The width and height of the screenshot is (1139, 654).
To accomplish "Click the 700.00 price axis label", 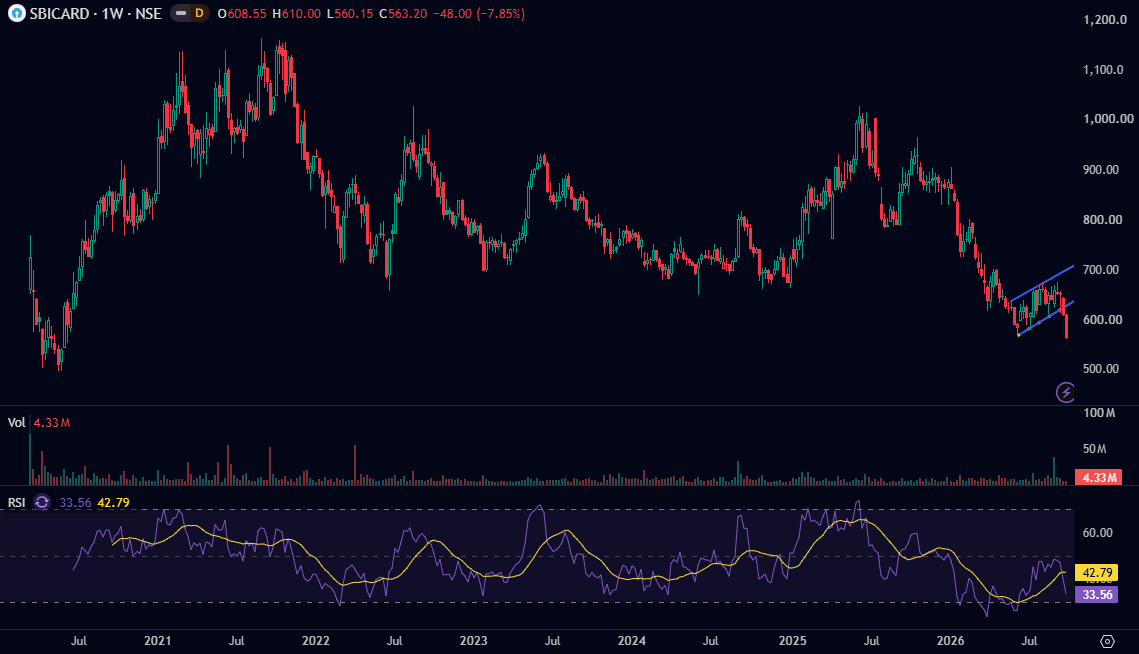I will point(1101,270).
